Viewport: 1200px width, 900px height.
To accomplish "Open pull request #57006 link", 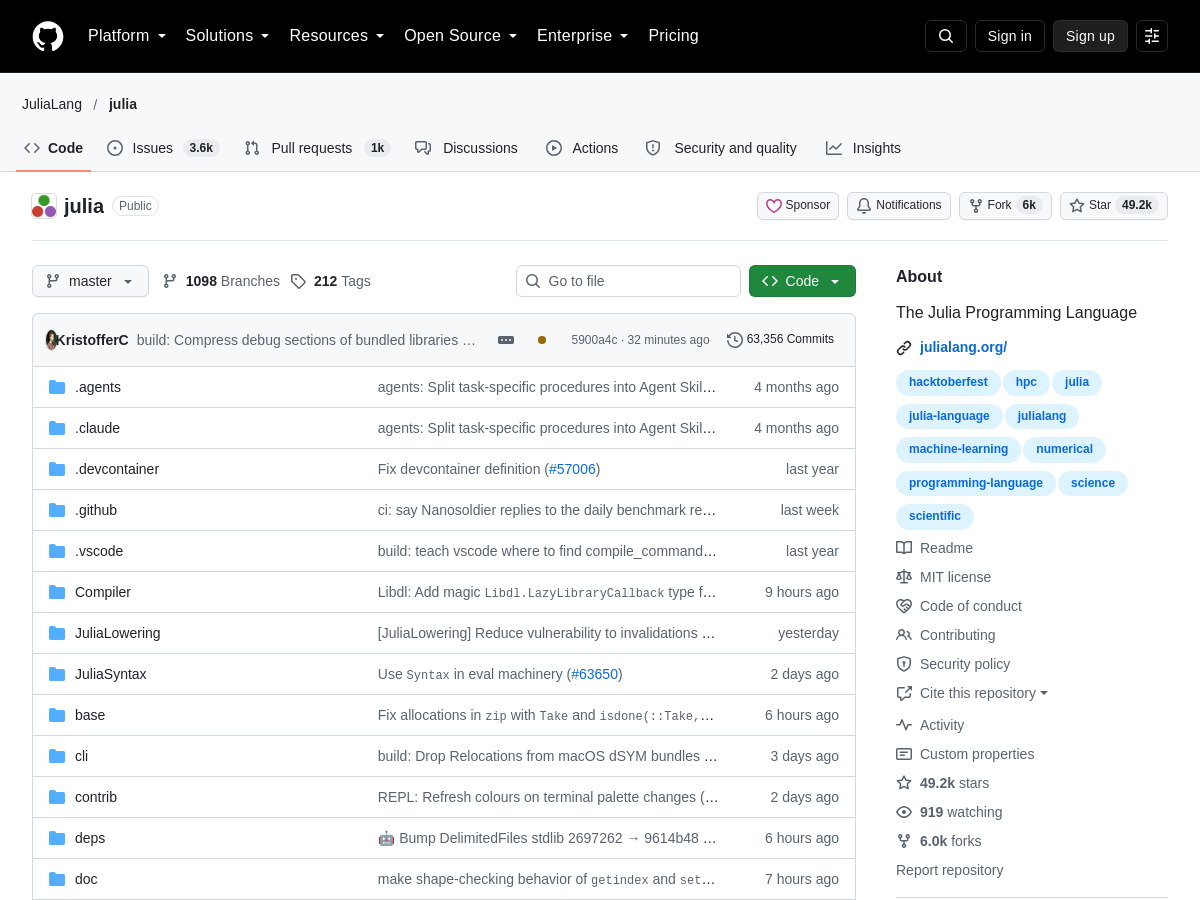I will pos(572,469).
